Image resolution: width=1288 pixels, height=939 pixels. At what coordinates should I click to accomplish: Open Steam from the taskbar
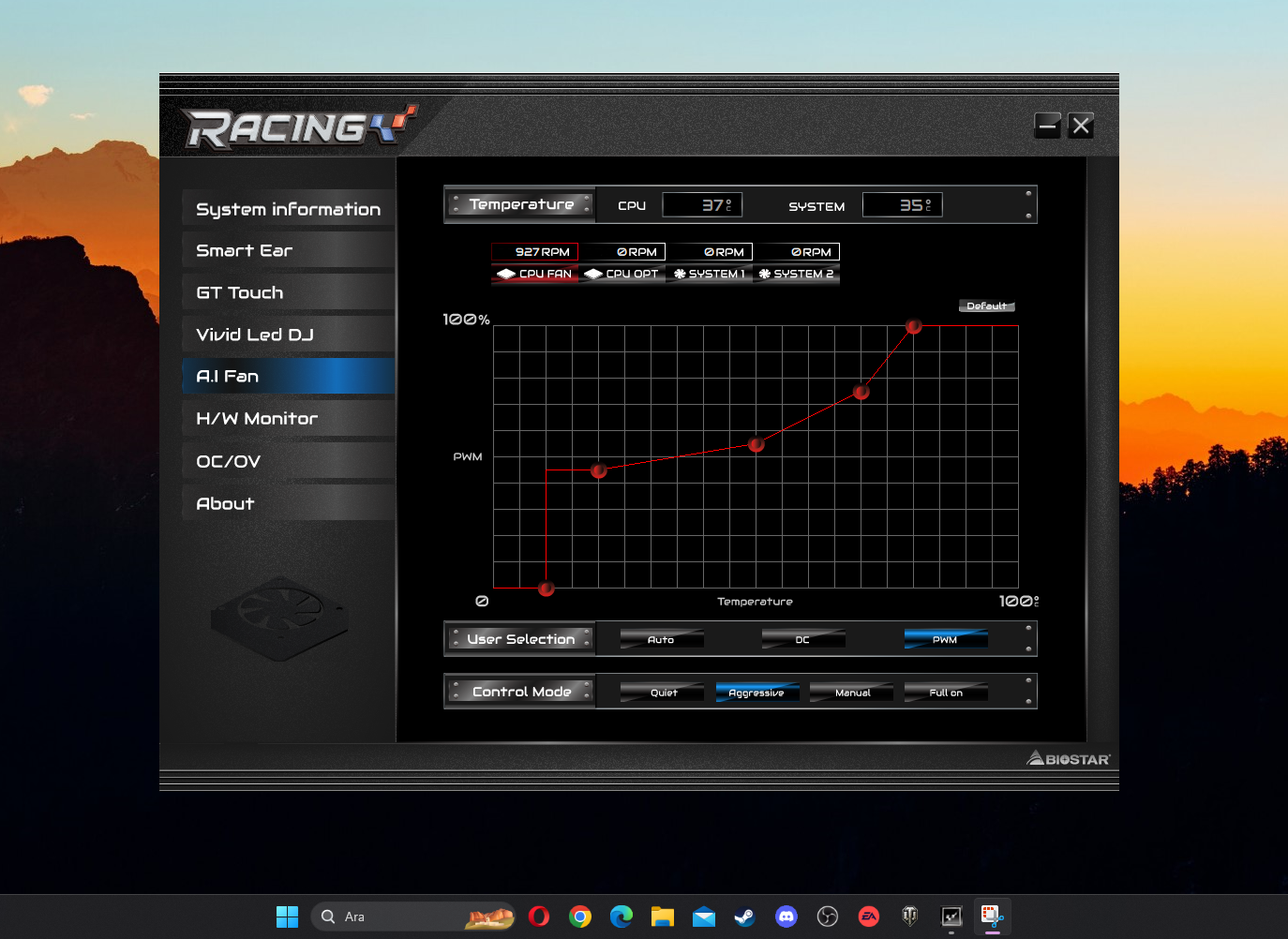coord(744,917)
